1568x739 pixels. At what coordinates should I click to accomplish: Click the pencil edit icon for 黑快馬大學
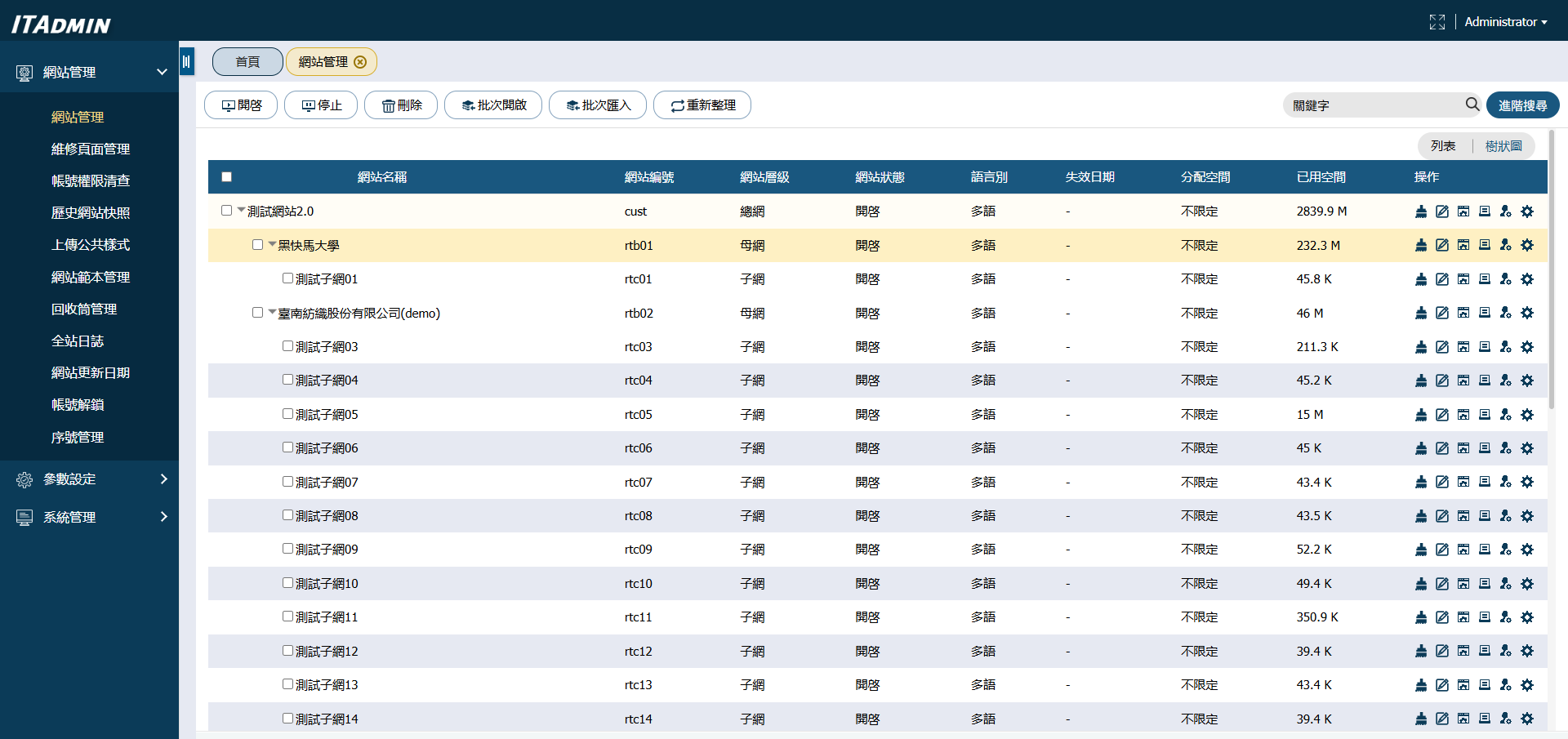(x=1442, y=245)
